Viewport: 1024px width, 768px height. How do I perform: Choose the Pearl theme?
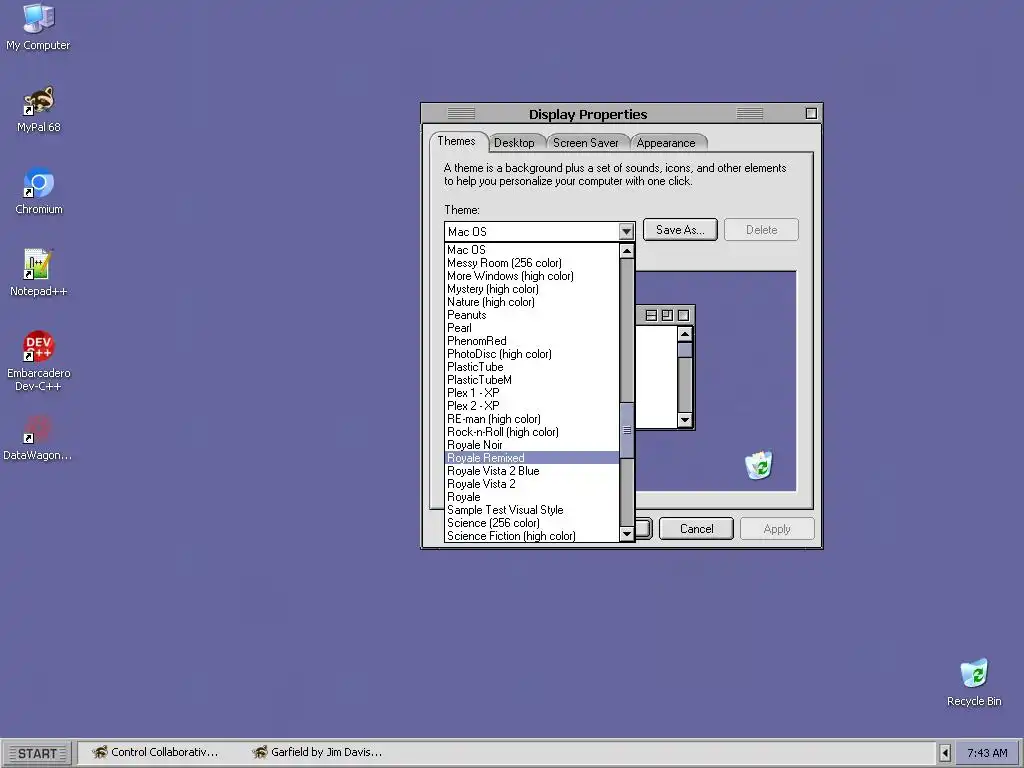click(x=532, y=328)
